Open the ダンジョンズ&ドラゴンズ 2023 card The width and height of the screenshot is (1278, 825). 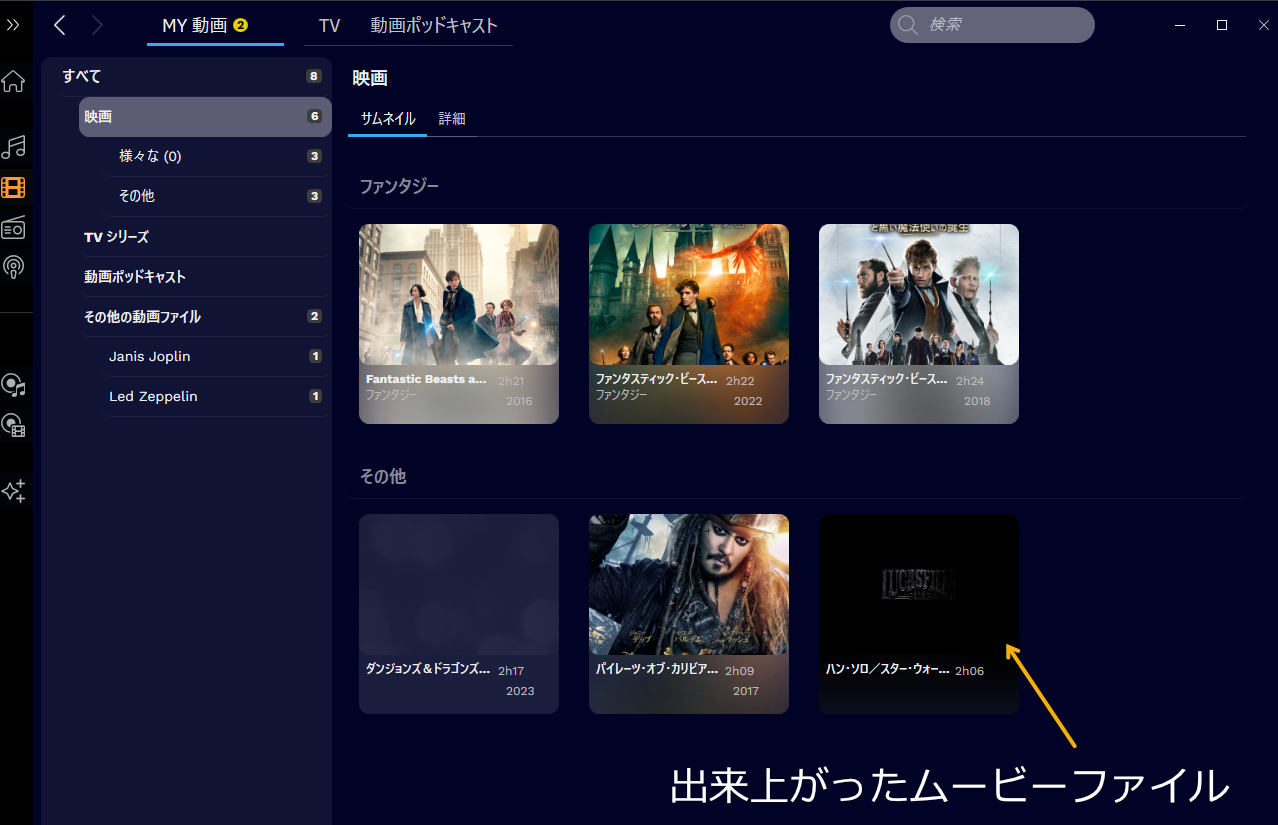[x=459, y=614]
